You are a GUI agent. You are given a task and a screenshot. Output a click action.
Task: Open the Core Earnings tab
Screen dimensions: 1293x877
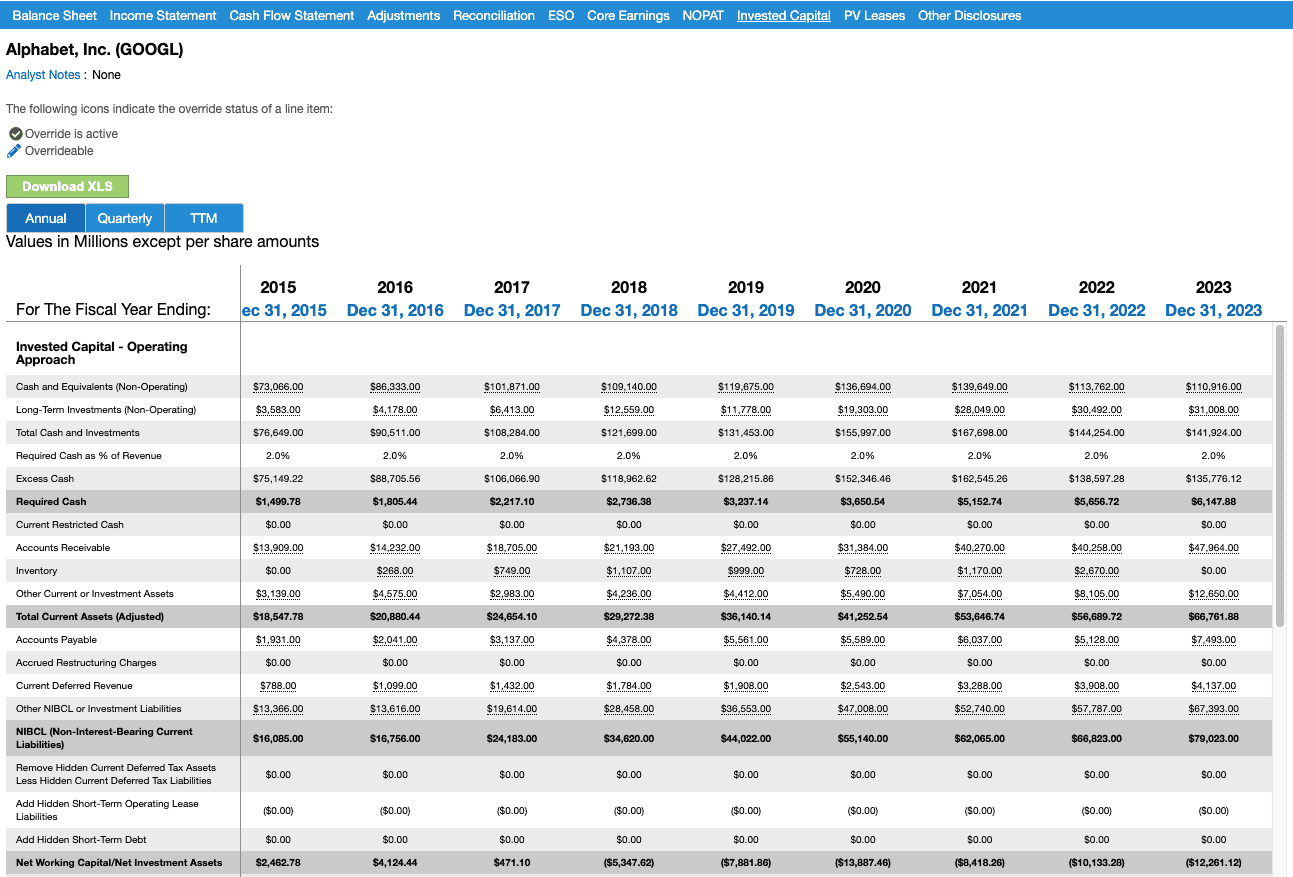click(x=628, y=15)
